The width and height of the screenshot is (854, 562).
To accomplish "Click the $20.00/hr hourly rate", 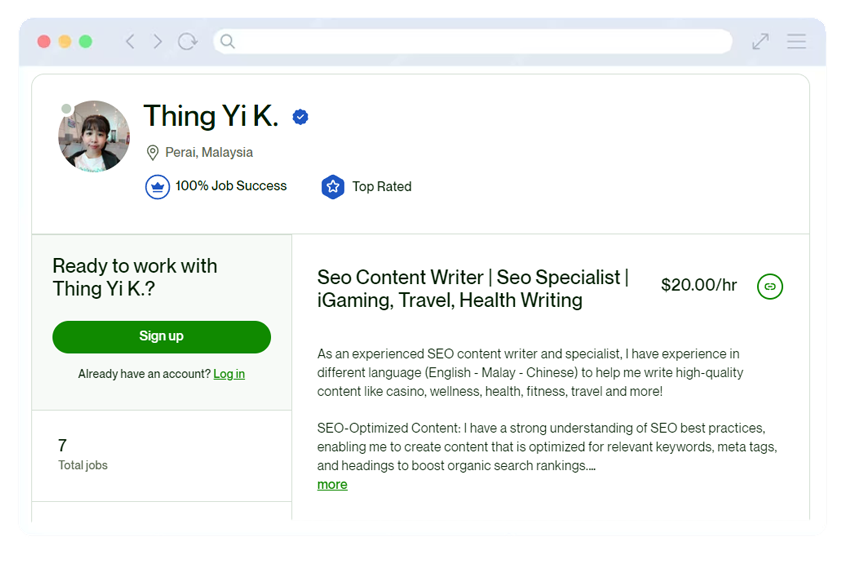I will coord(699,286).
